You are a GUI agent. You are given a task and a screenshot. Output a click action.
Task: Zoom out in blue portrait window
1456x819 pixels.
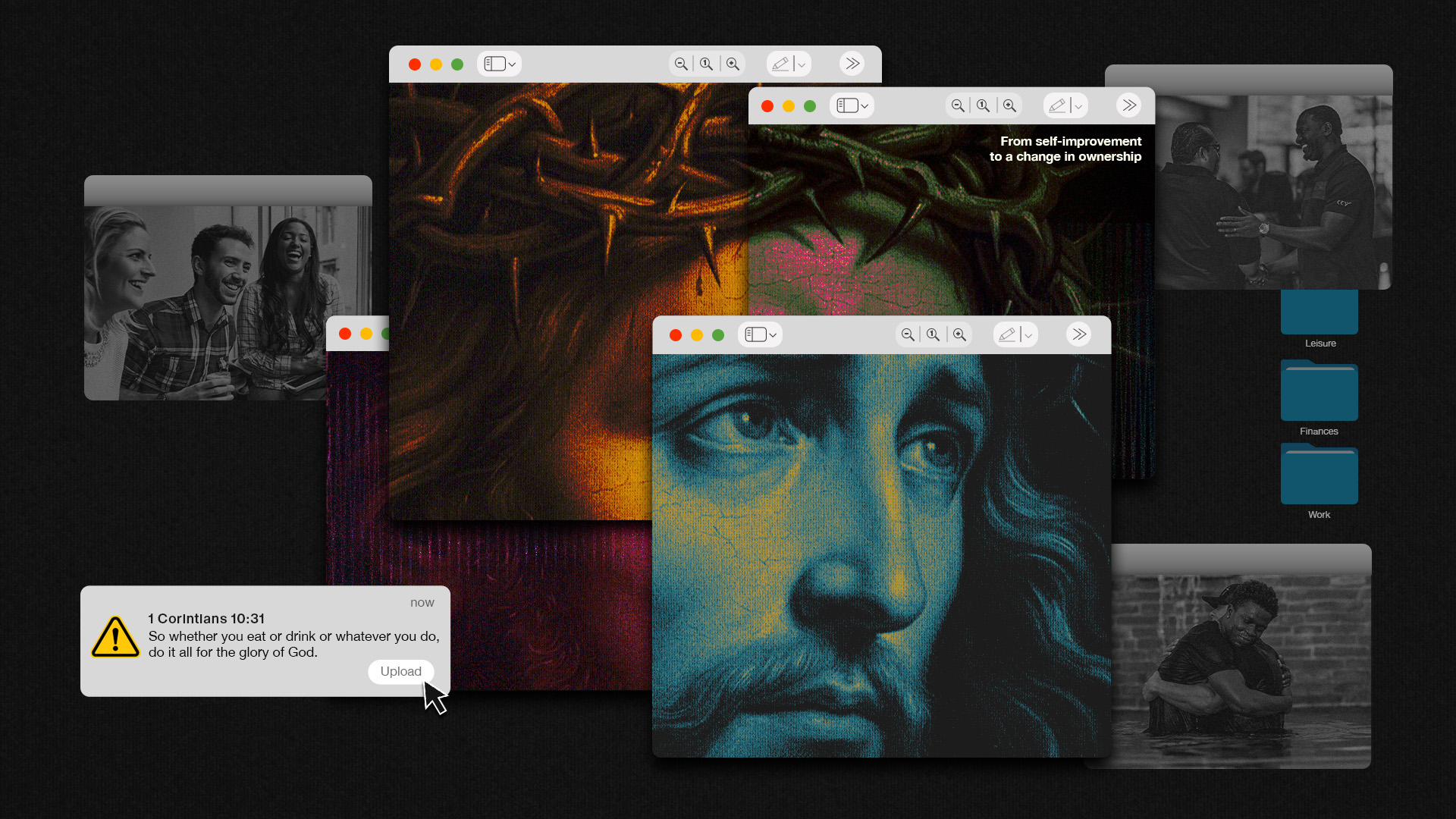tap(907, 334)
